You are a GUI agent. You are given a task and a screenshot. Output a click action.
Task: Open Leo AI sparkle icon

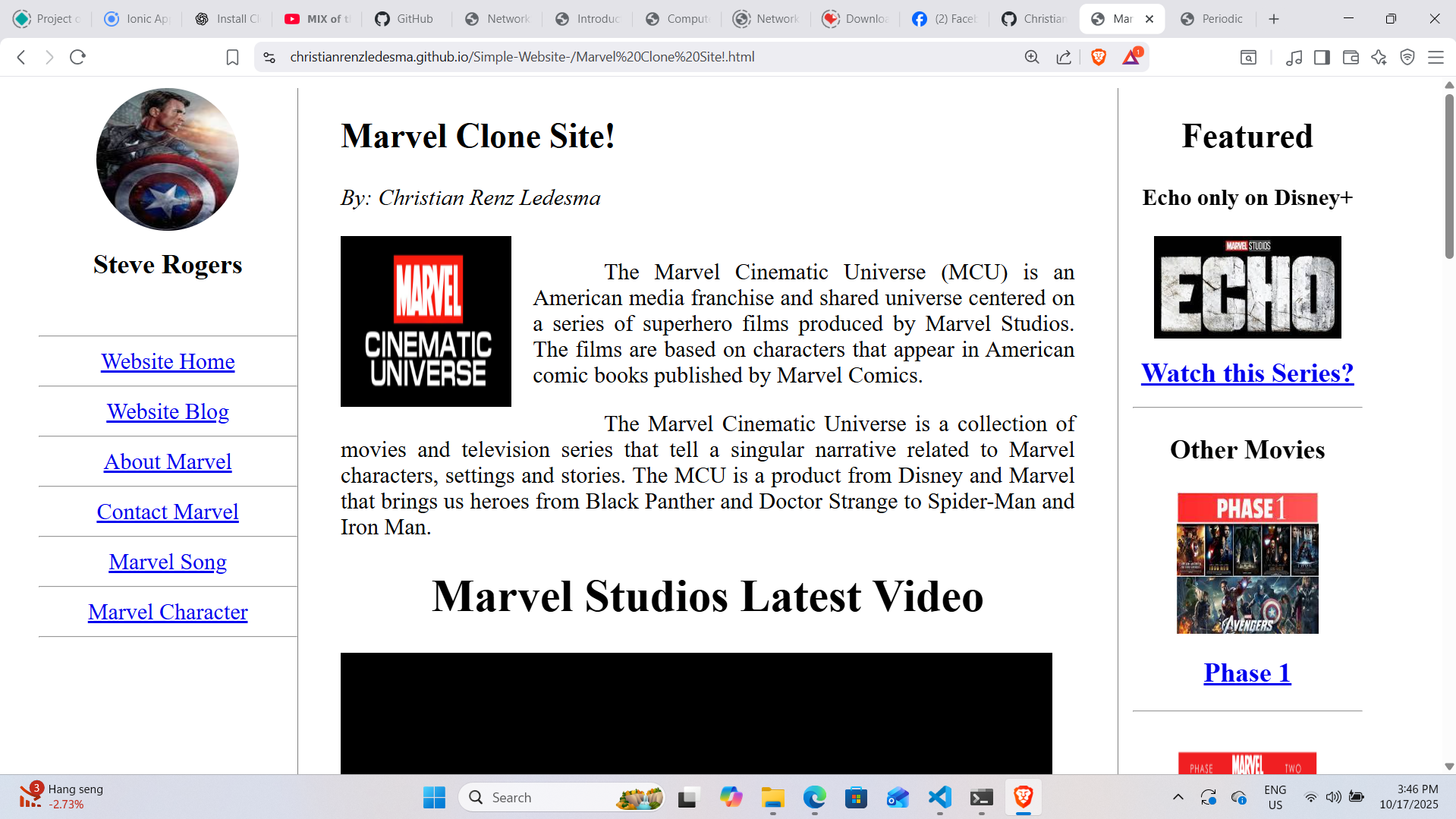(x=1379, y=57)
